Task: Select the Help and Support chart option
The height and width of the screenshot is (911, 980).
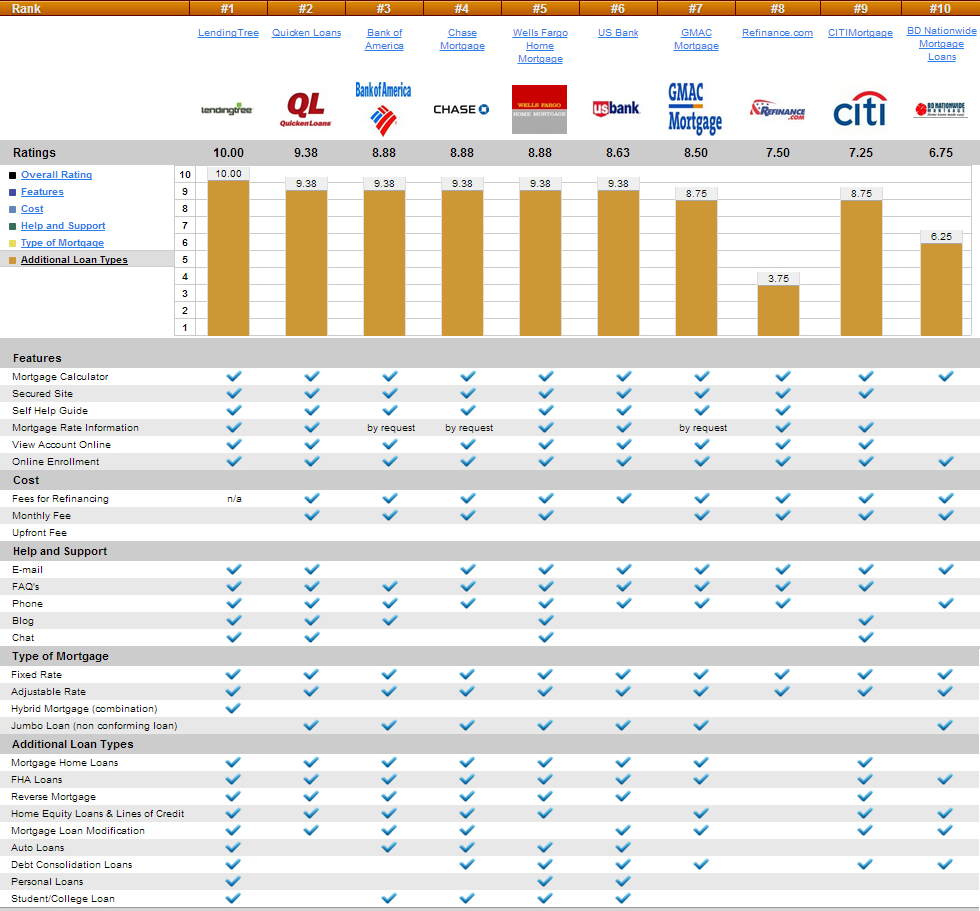Action: click(63, 226)
